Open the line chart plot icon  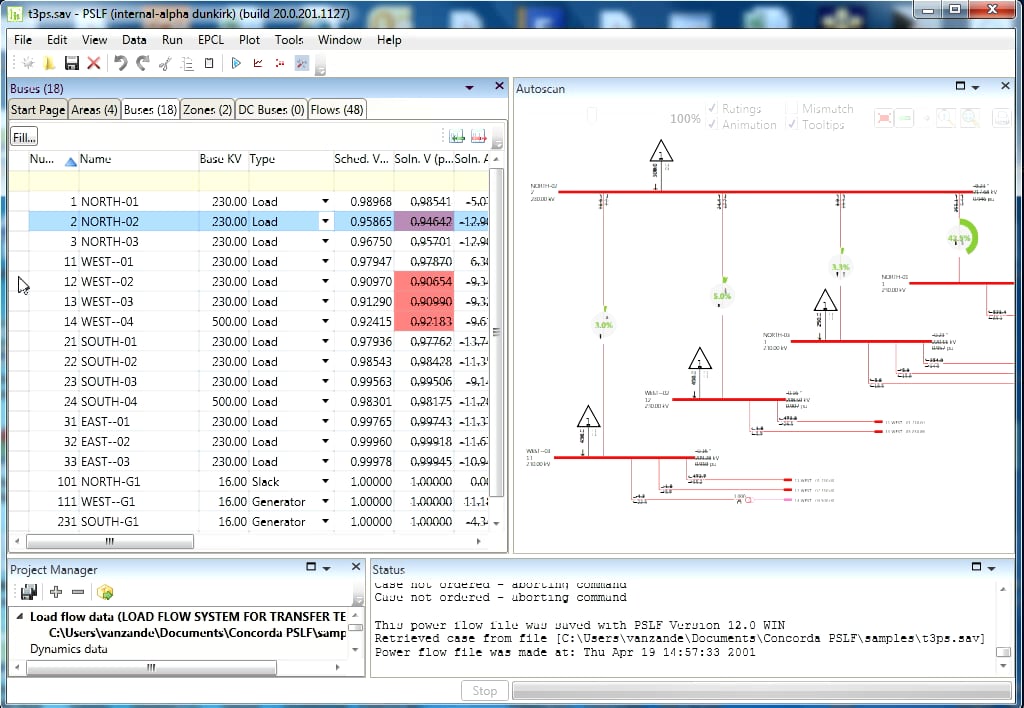[258, 63]
